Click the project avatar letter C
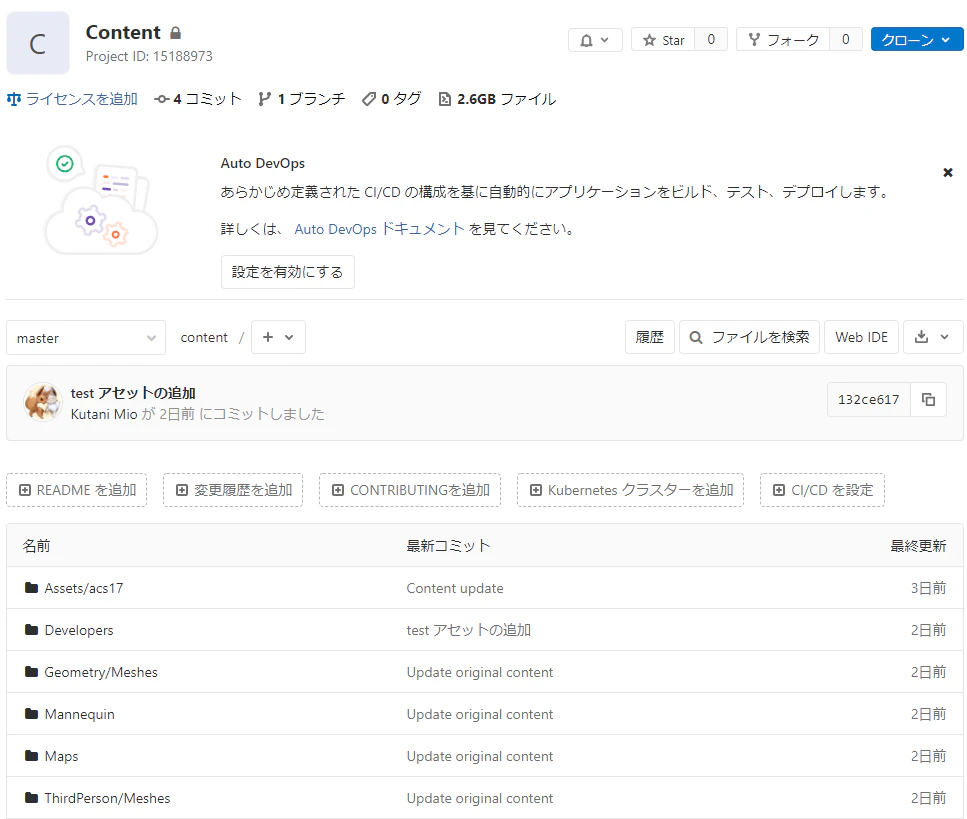967x819 pixels. click(38, 43)
